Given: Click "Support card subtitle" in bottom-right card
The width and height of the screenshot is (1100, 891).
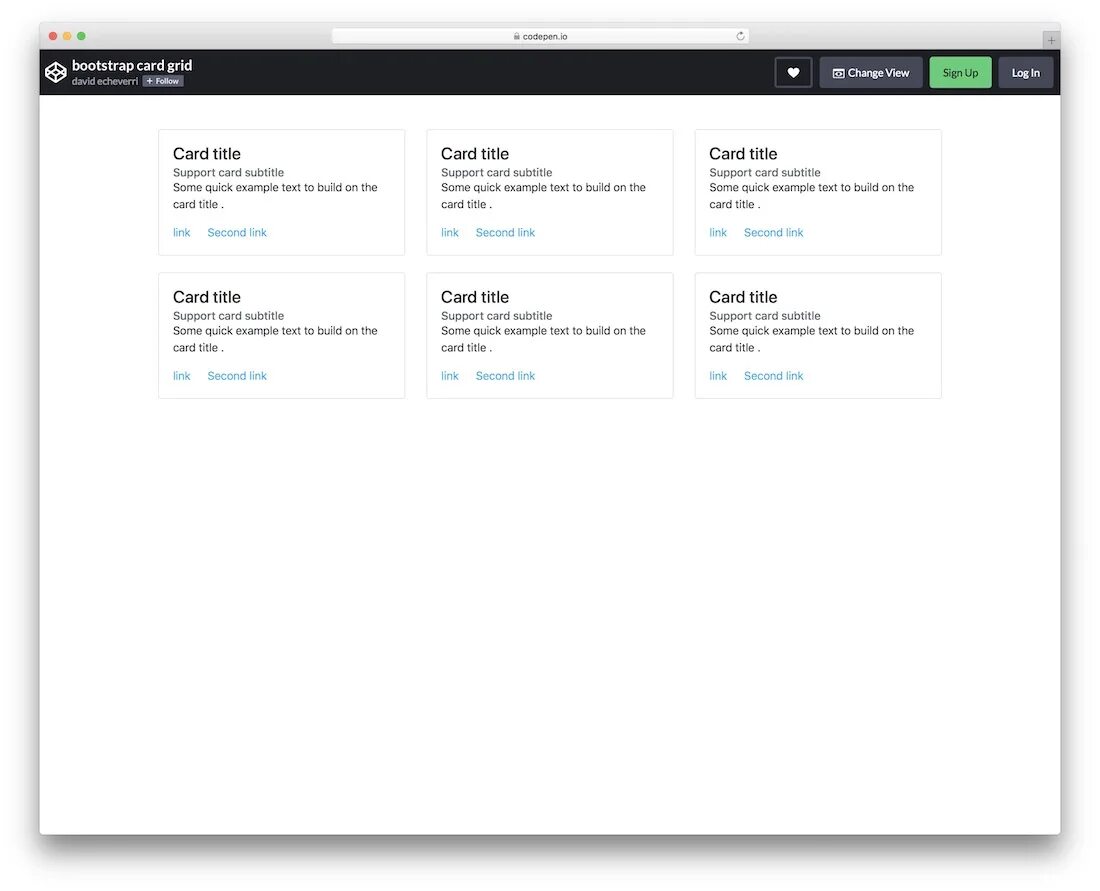Looking at the screenshot, I should pyautogui.click(x=764, y=316).
